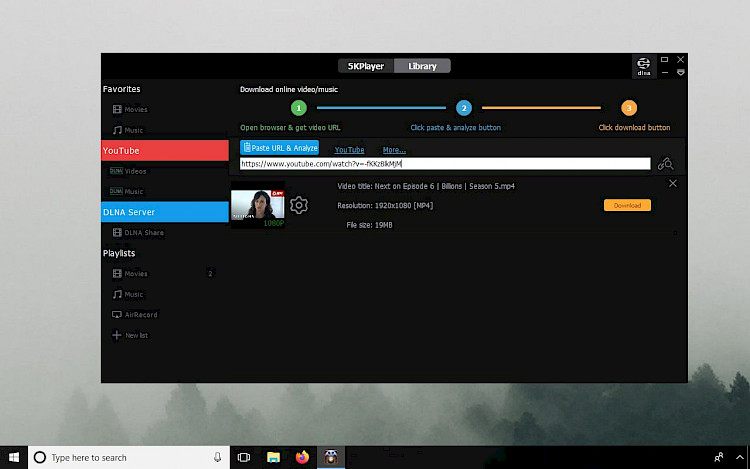This screenshot has height=469, width=750.
Task: Click Paste URL & Analyze button
Action: pos(279,148)
